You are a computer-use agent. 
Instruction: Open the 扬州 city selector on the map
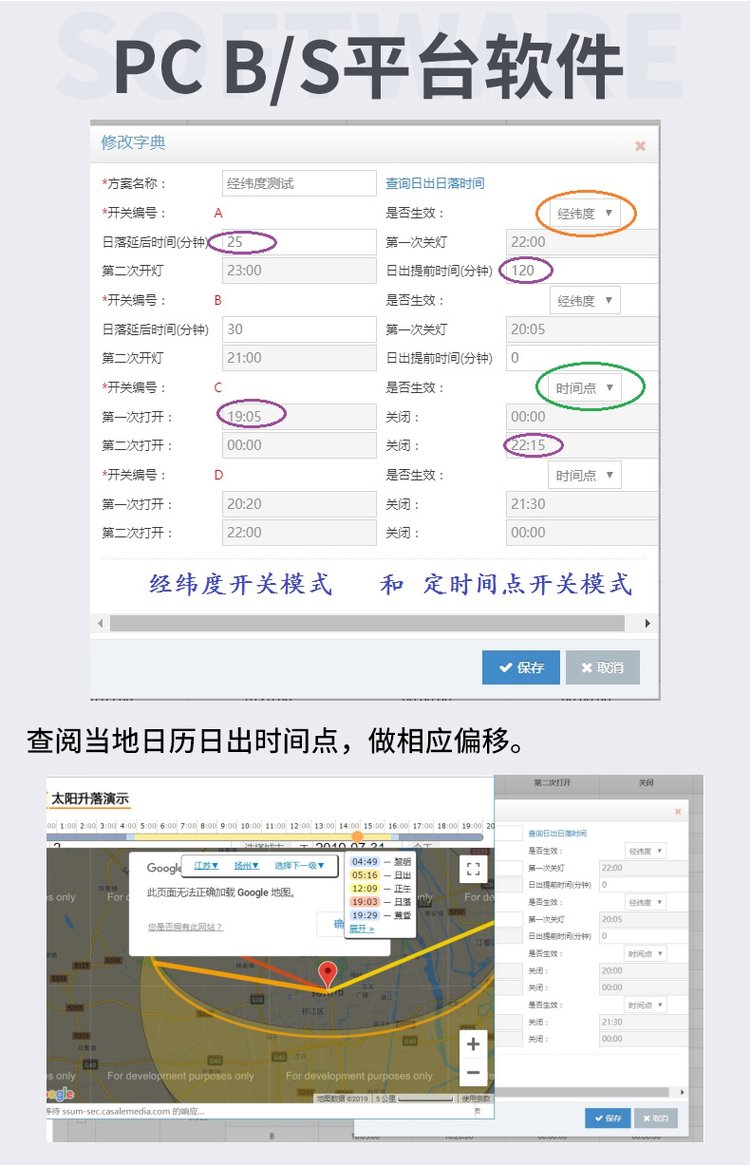tap(247, 866)
